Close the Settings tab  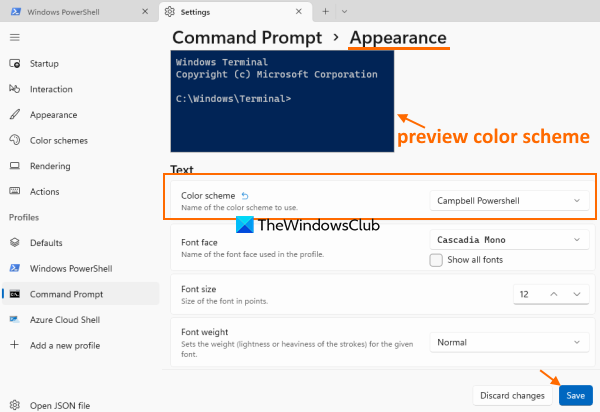(x=299, y=11)
